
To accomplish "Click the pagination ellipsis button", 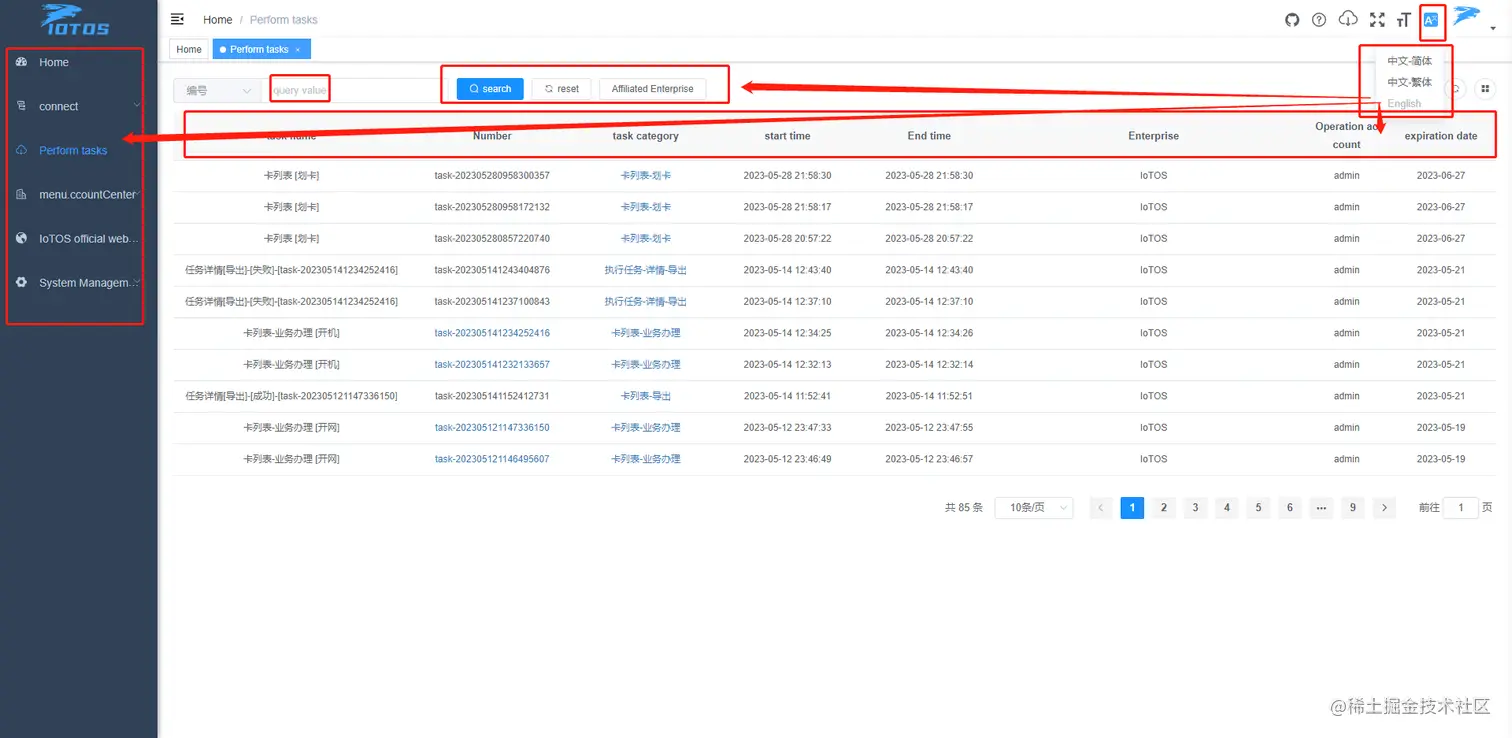I will [1321, 508].
